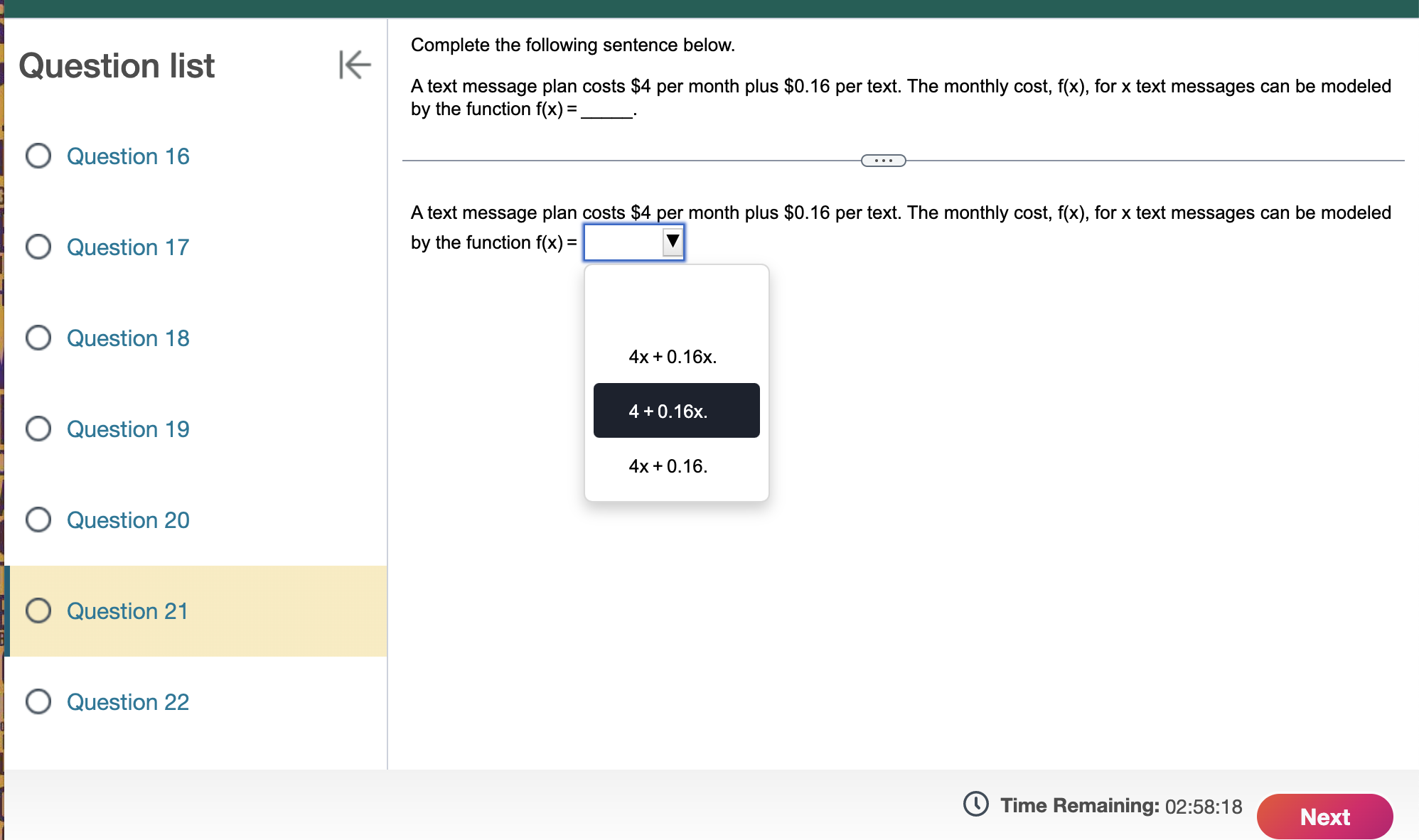The width and height of the screenshot is (1419, 840).
Task: Expand the ellipsis divider handle
Action: [883, 161]
